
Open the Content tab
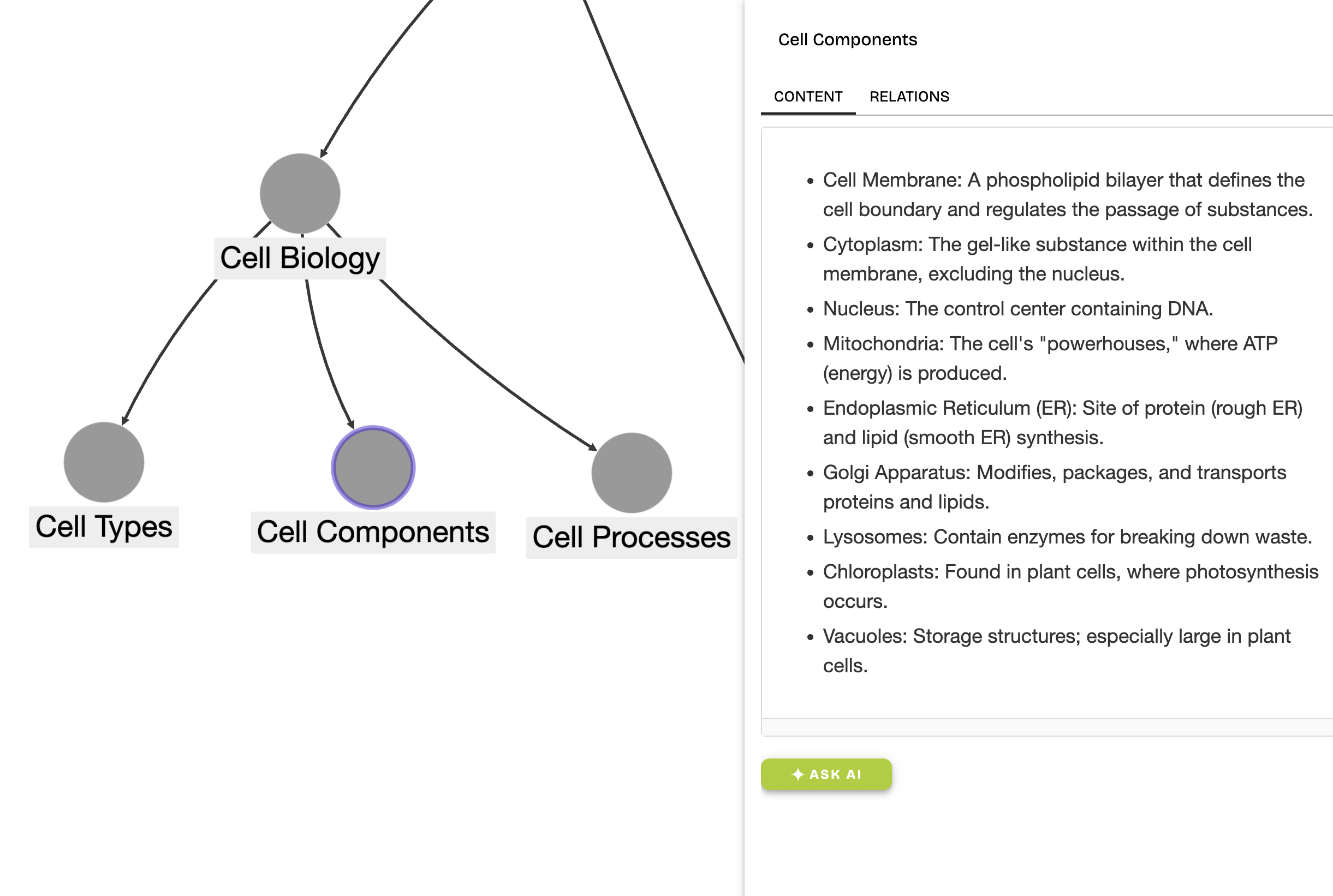[x=808, y=97]
